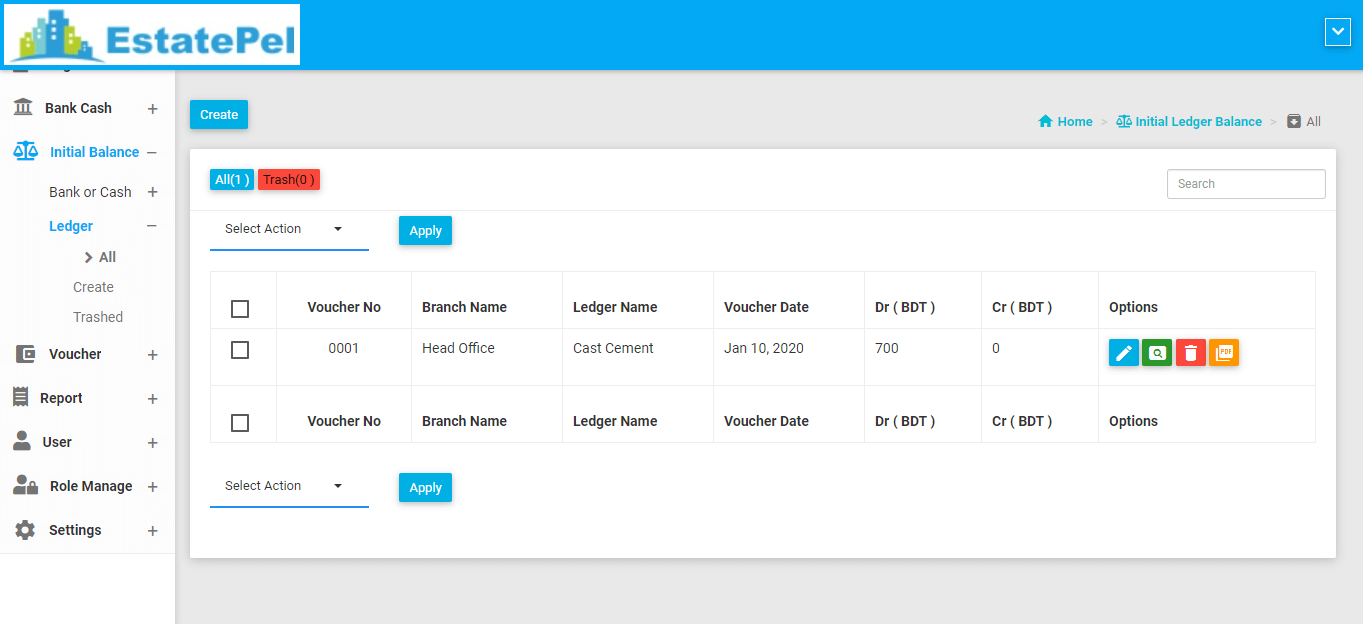Click the Report receipt icon in sidebar

point(21,397)
